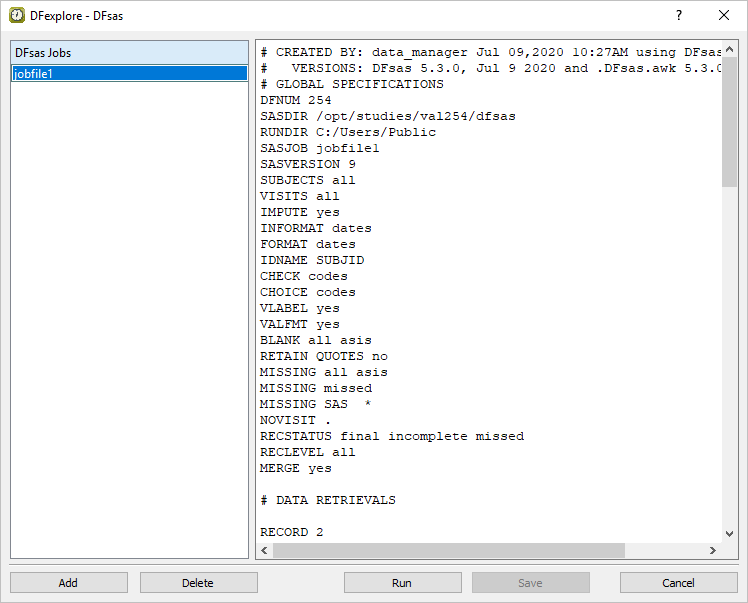Cancel and dismiss the dialog
Image resolution: width=748 pixels, height=603 pixels.
[x=678, y=583]
